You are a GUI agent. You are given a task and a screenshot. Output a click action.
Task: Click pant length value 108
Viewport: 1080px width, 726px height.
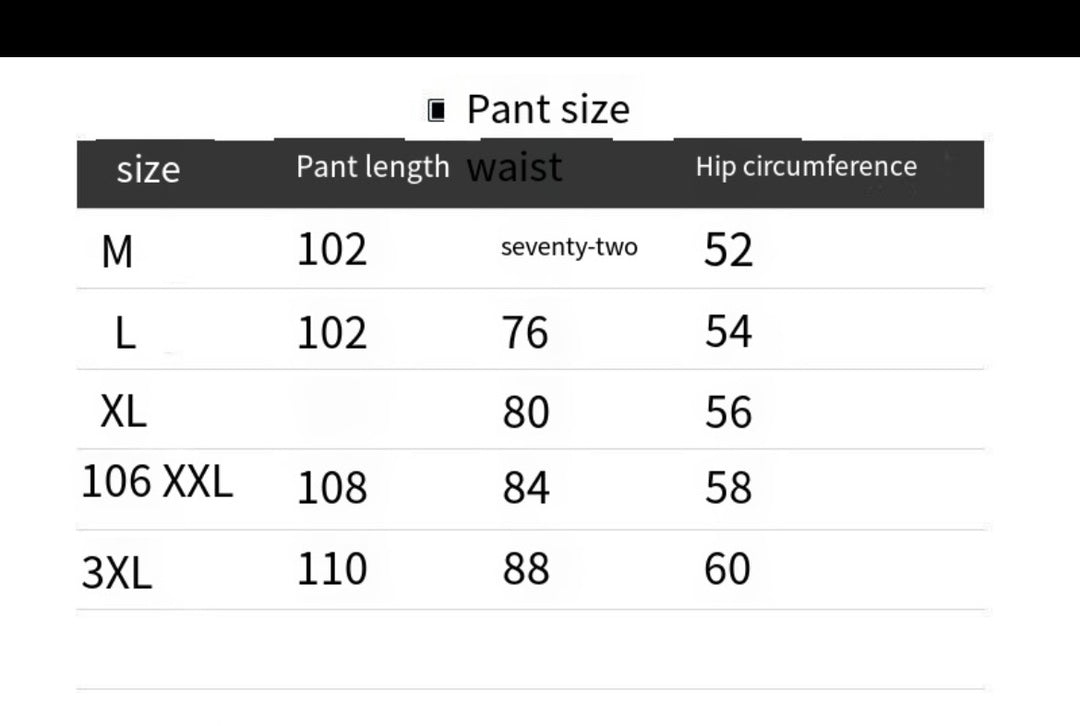(x=332, y=488)
